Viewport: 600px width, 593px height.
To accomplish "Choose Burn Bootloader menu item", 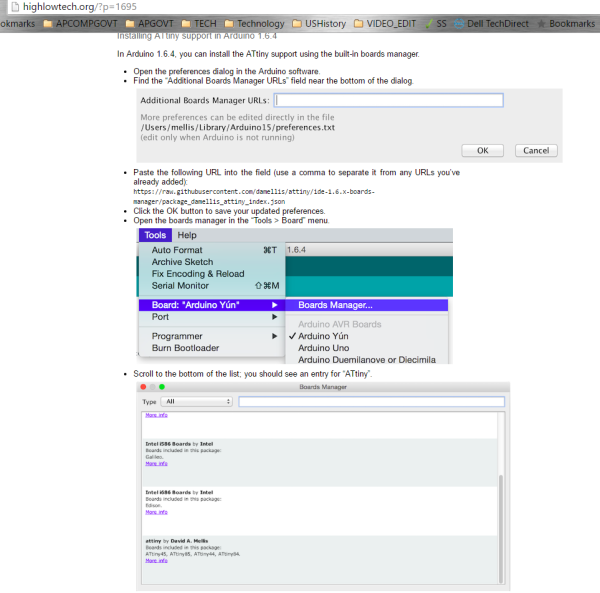I will [212, 348].
